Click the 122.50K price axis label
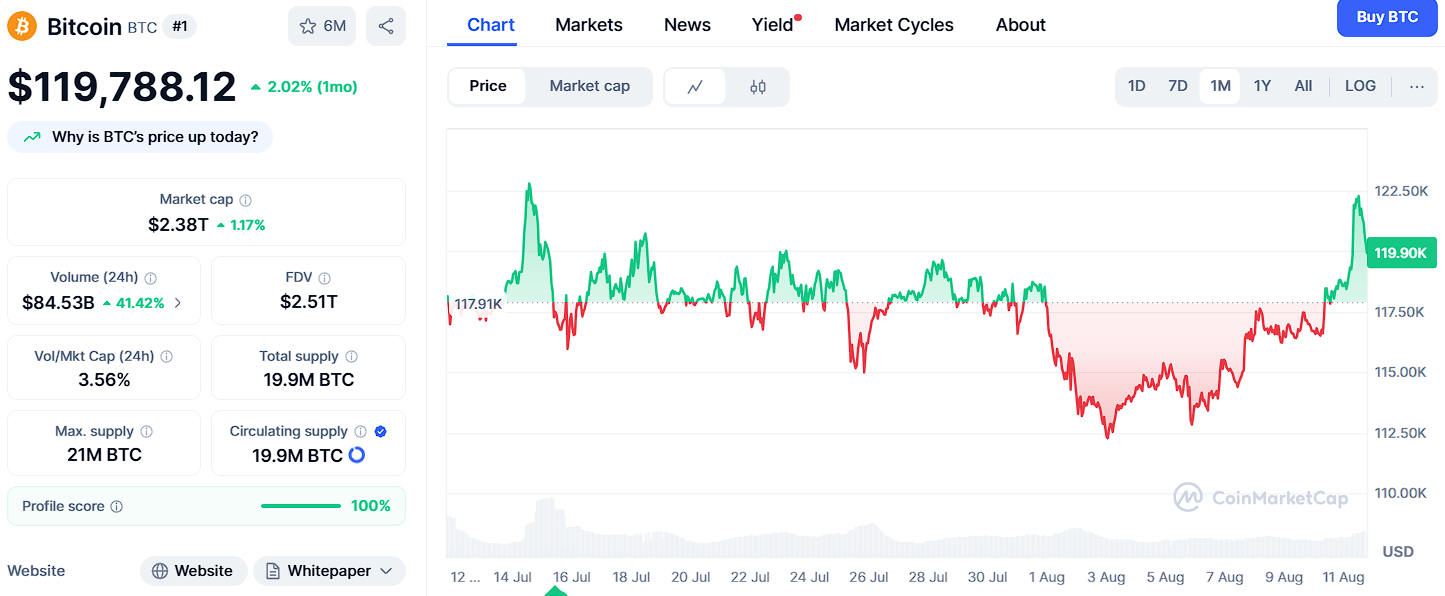The height and width of the screenshot is (596, 1445). tap(1401, 191)
